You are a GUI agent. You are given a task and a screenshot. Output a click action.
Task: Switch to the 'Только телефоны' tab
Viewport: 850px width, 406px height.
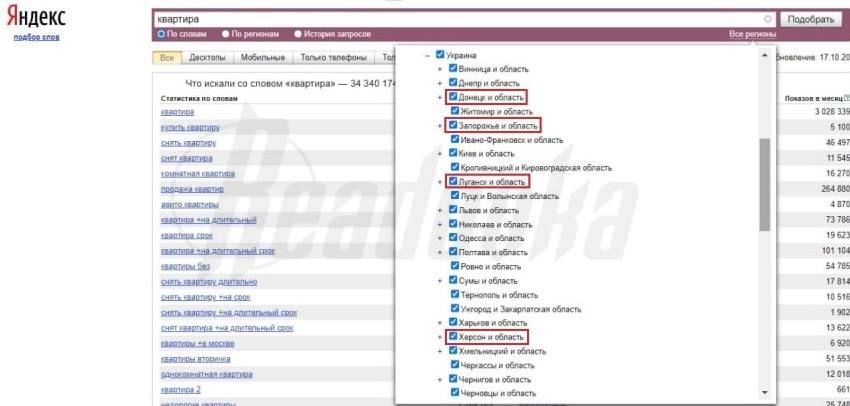(x=333, y=59)
